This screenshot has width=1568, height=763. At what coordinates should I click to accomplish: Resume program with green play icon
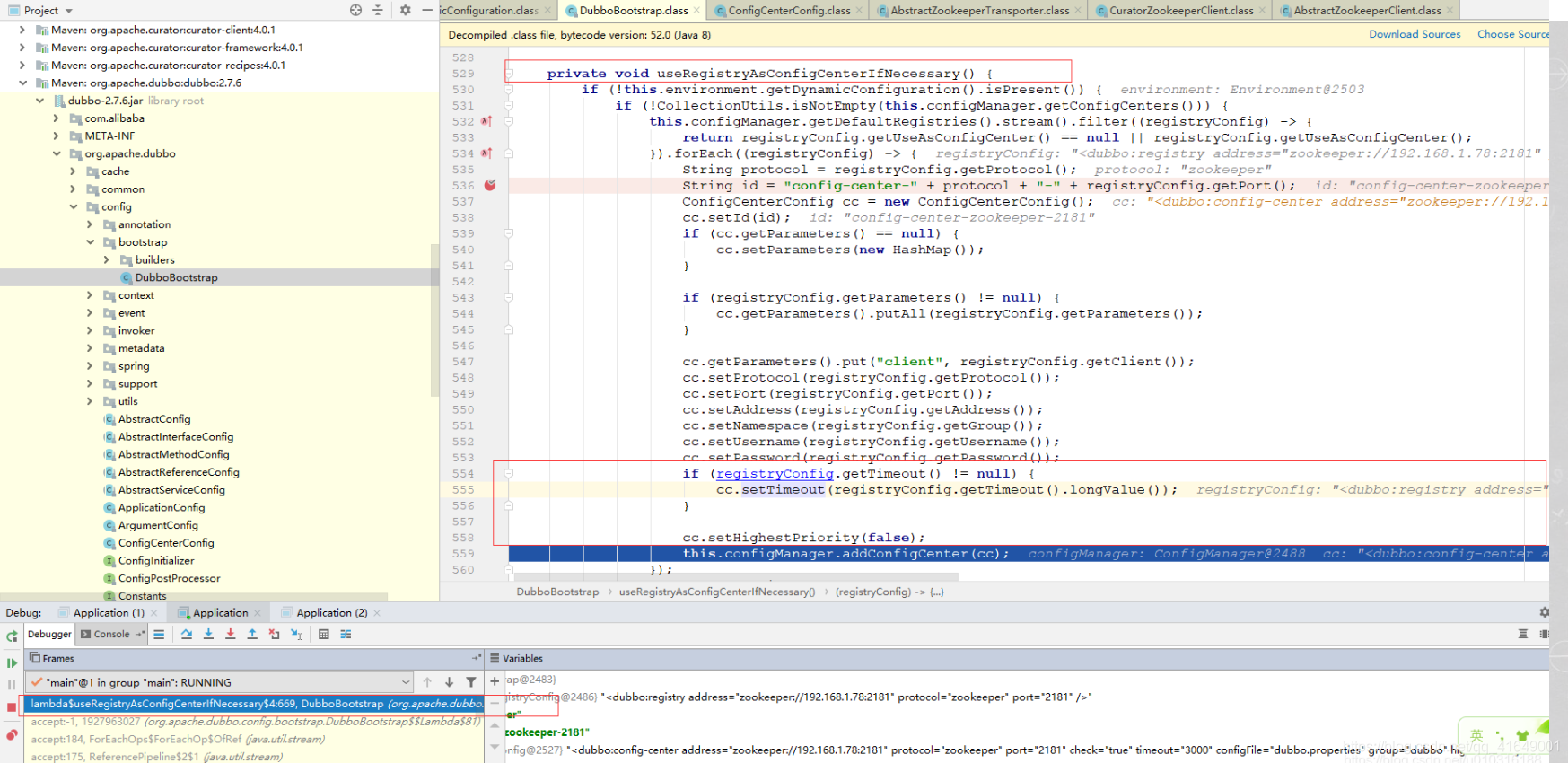(x=12, y=662)
